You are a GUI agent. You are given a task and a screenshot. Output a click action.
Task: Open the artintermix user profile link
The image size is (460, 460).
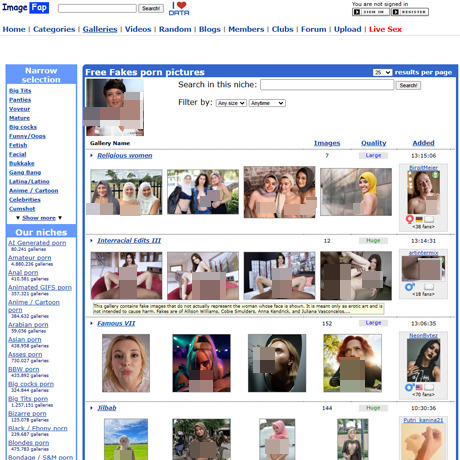[423, 253]
